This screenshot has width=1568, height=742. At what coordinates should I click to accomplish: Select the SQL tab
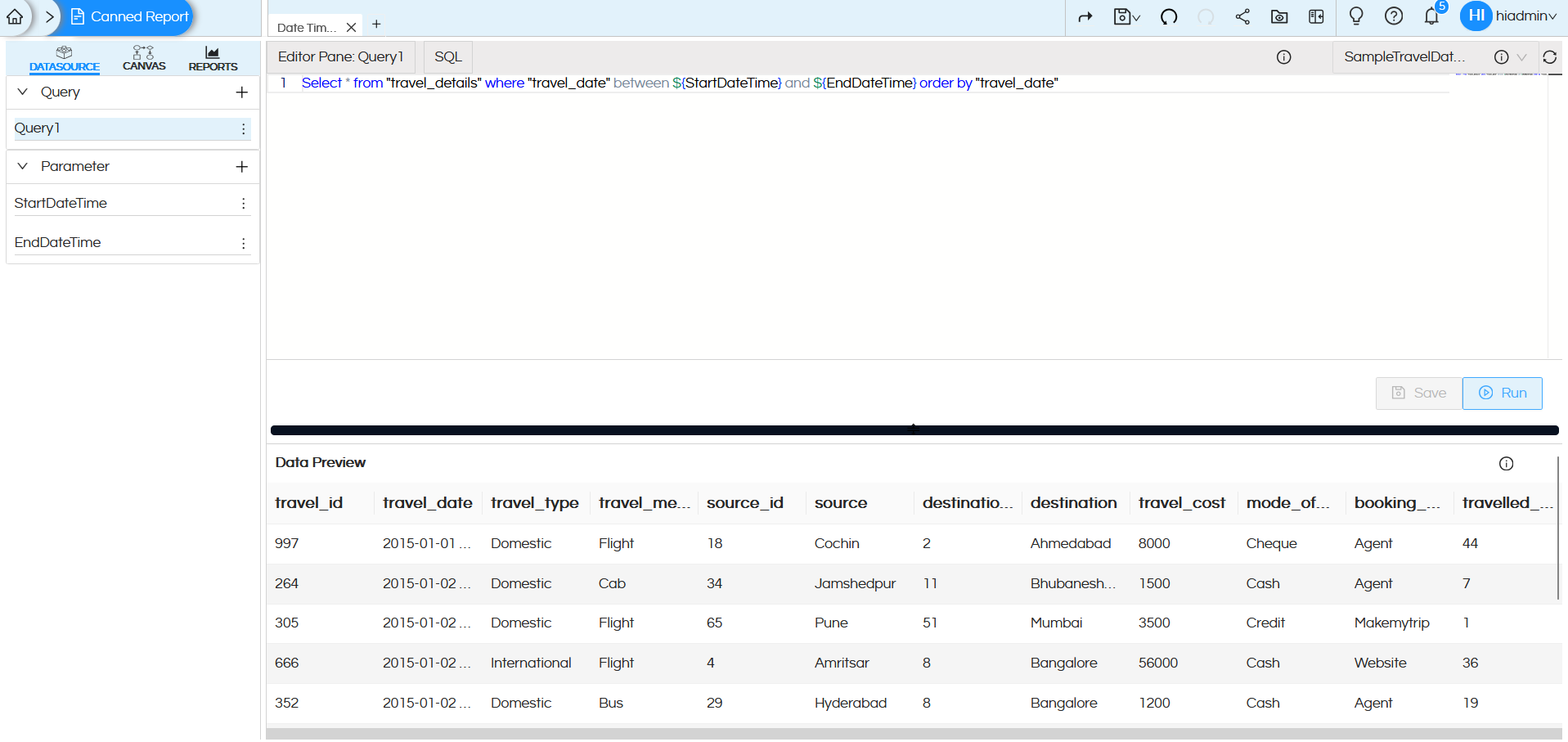[447, 57]
